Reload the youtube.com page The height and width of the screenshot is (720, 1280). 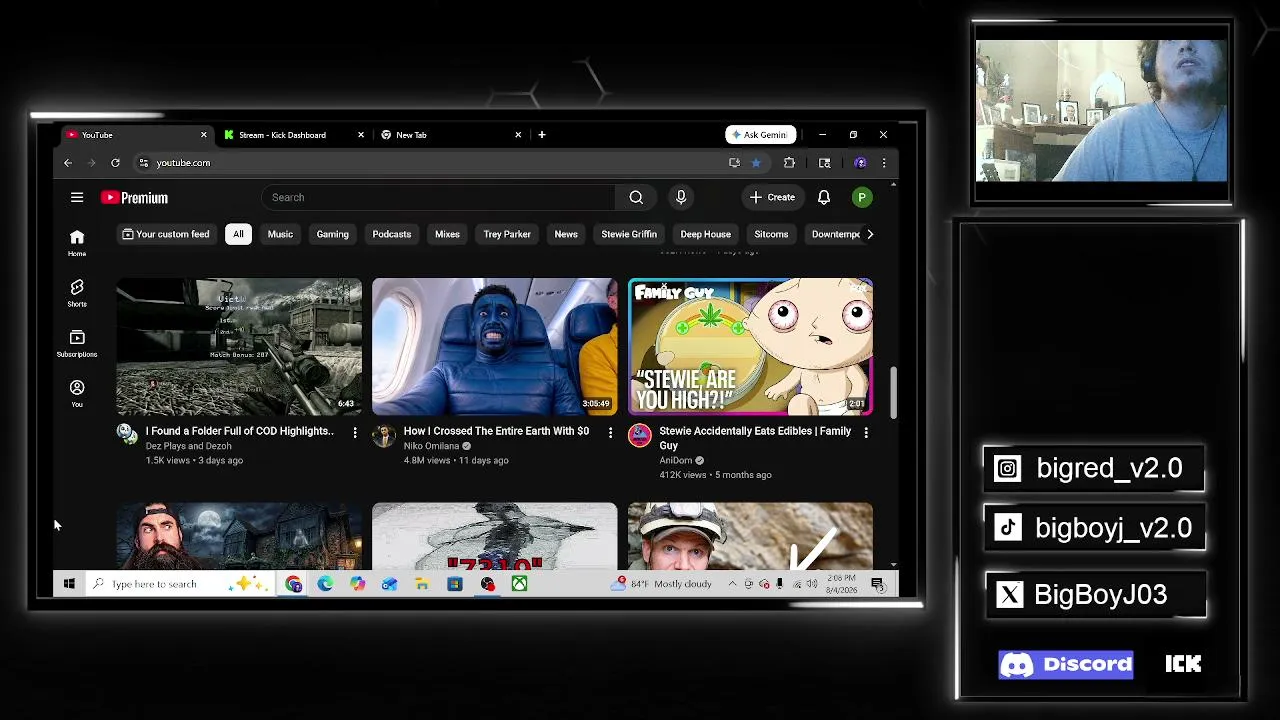[x=115, y=163]
